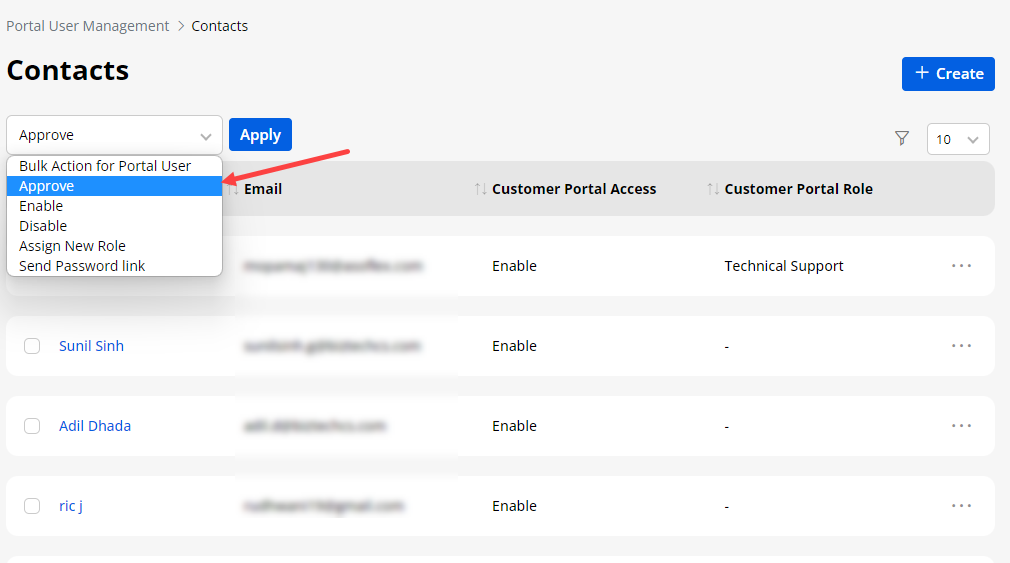Sort by Customer Portal Access column arrows
The image size is (1010, 563).
[x=481, y=189]
